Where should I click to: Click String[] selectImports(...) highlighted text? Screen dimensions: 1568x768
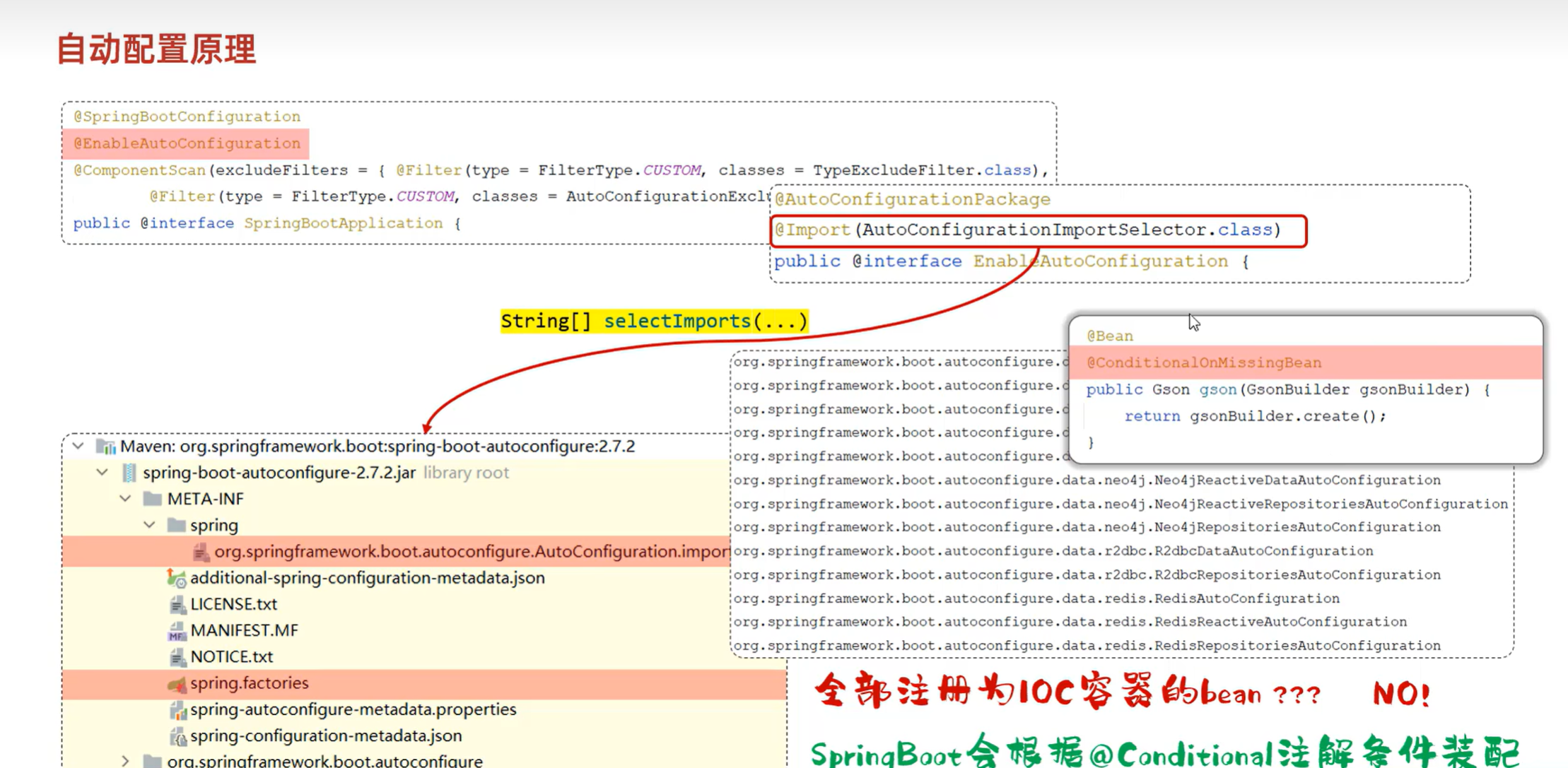point(655,321)
